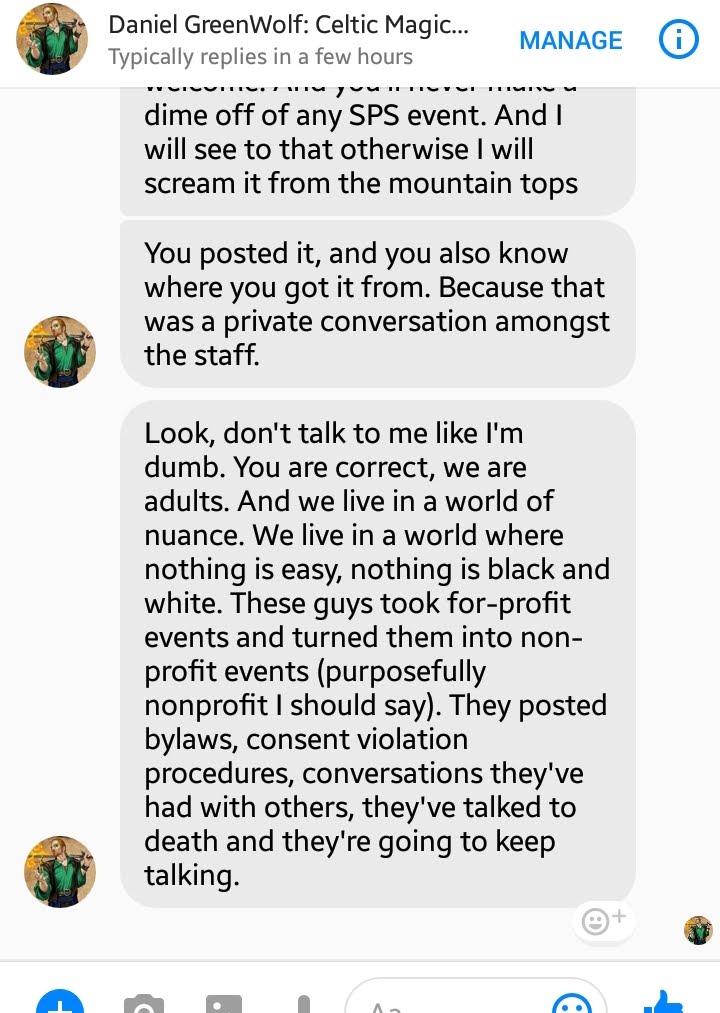Screen dimensions: 720x1013
Task: Open the Daniel GreenWolf header profile picture
Action: (x=52, y=39)
